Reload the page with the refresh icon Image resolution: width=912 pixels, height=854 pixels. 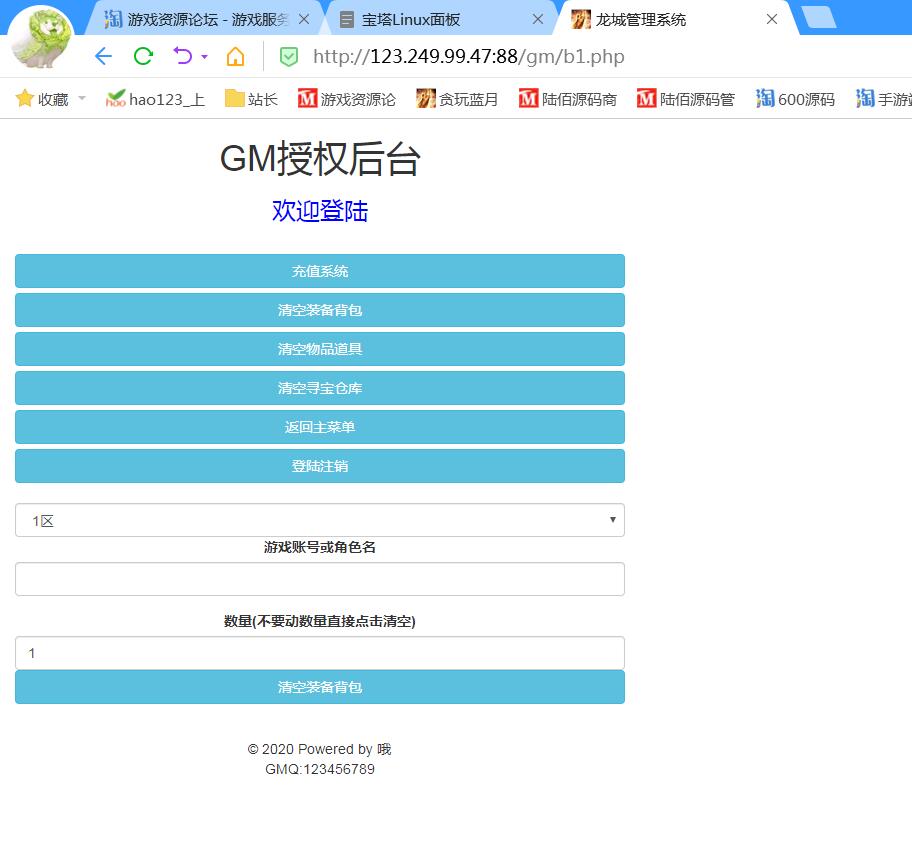143,56
